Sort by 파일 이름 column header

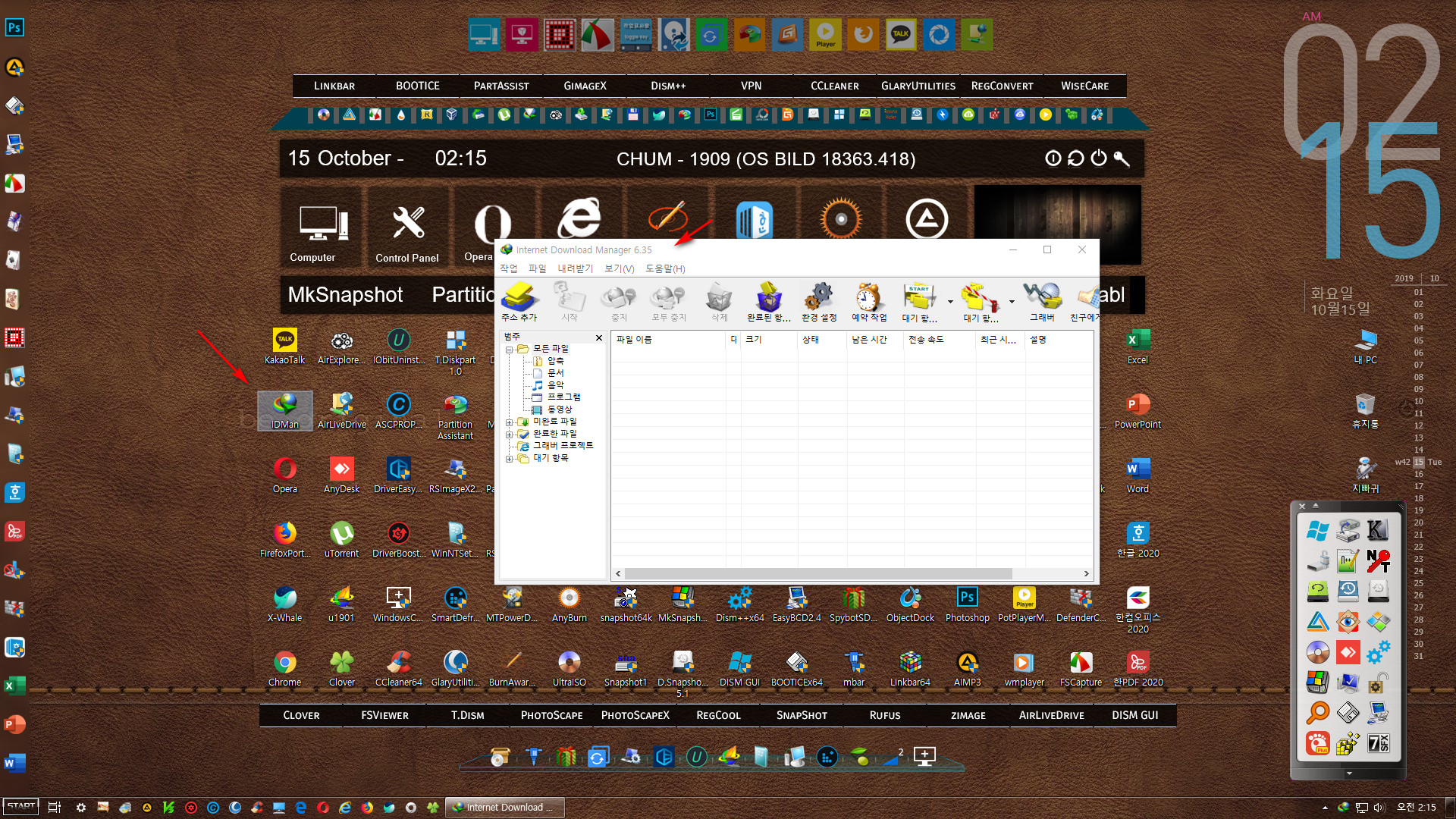click(x=670, y=340)
